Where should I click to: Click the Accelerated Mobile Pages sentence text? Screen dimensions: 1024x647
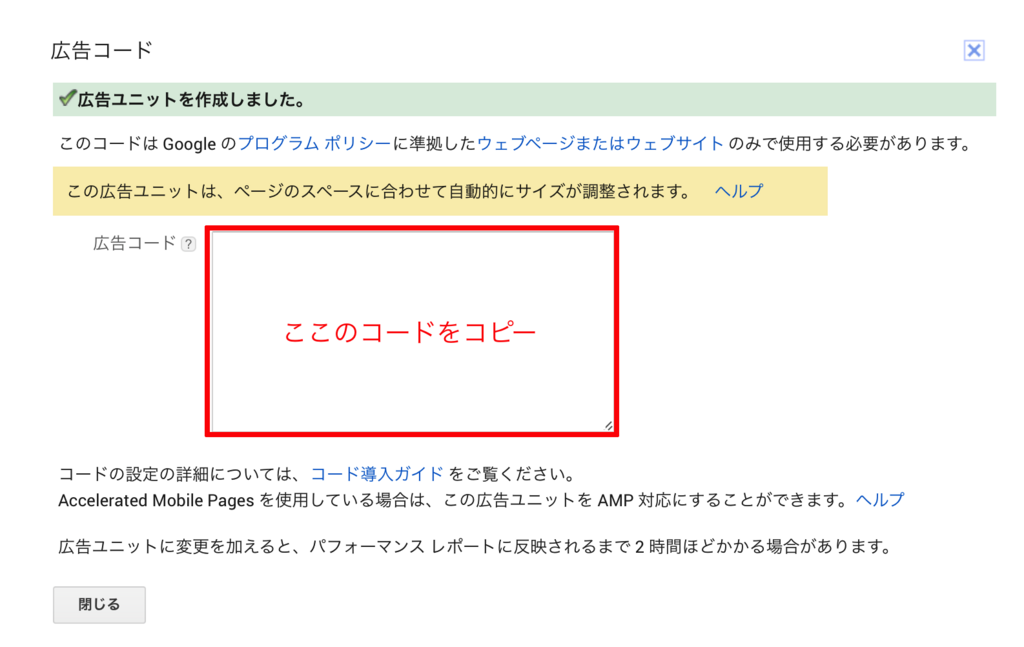[453, 500]
